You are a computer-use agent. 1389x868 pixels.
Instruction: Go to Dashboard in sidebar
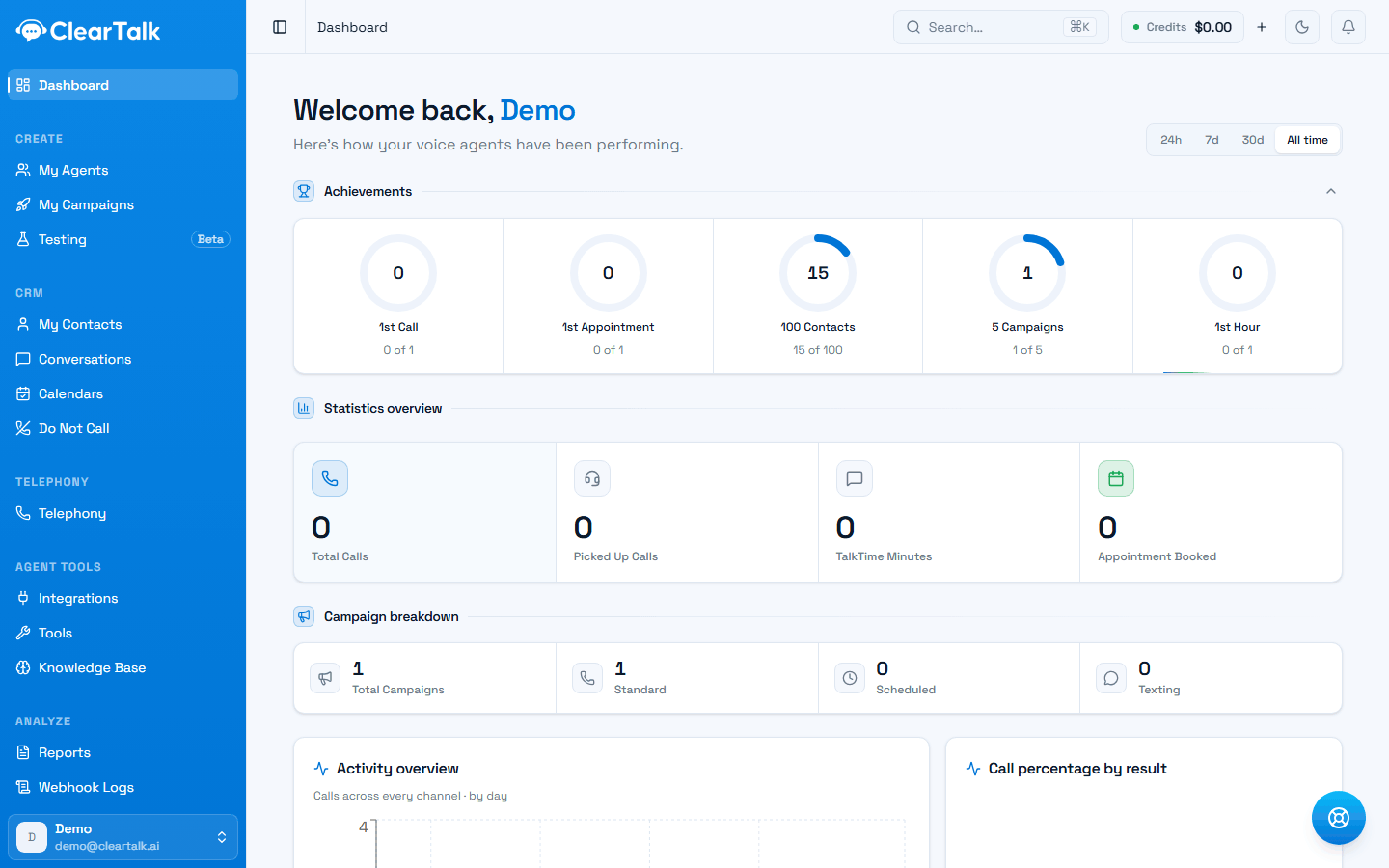[x=123, y=85]
